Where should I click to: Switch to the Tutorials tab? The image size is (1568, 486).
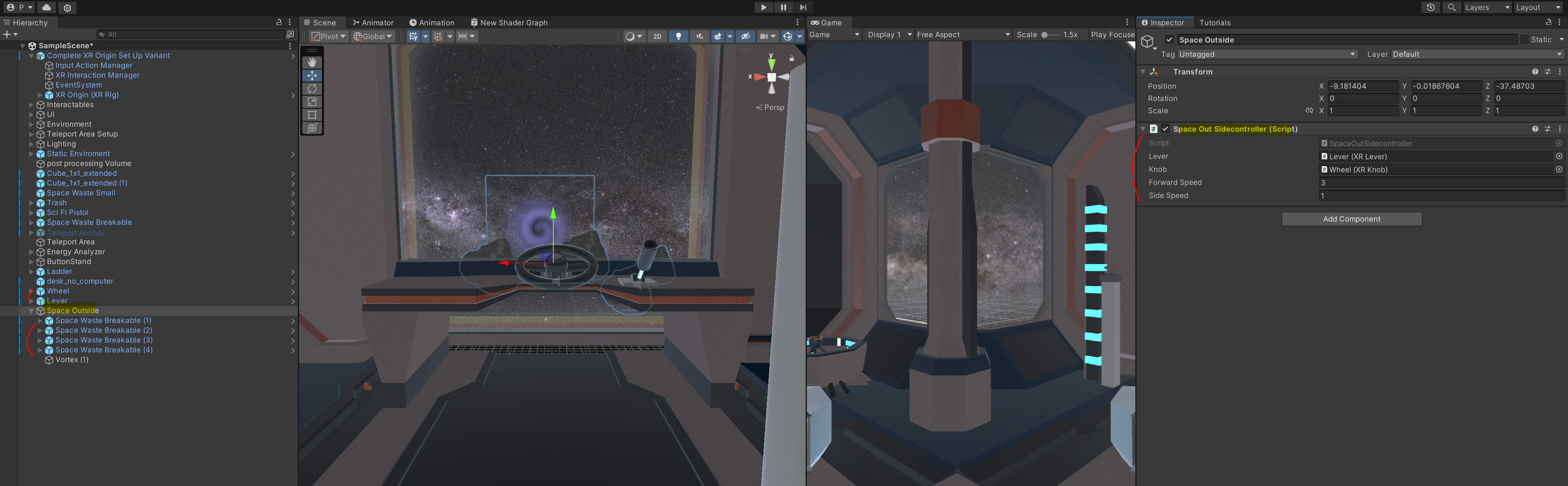click(x=1214, y=22)
